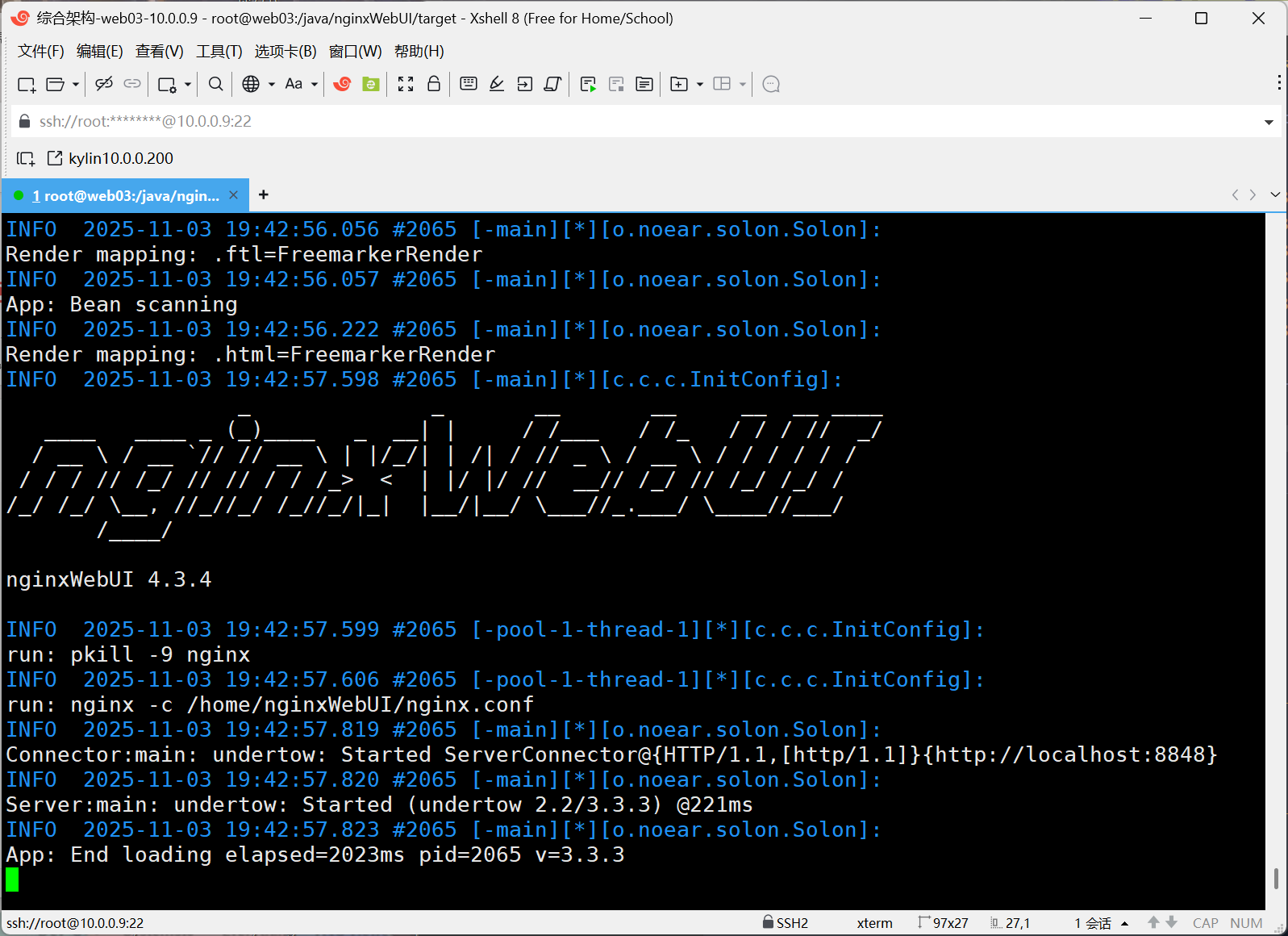The width and height of the screenshot is (1288, 936).
Task: Expand the Properties dropdown arrow
Action: click(x=187, y=84)
